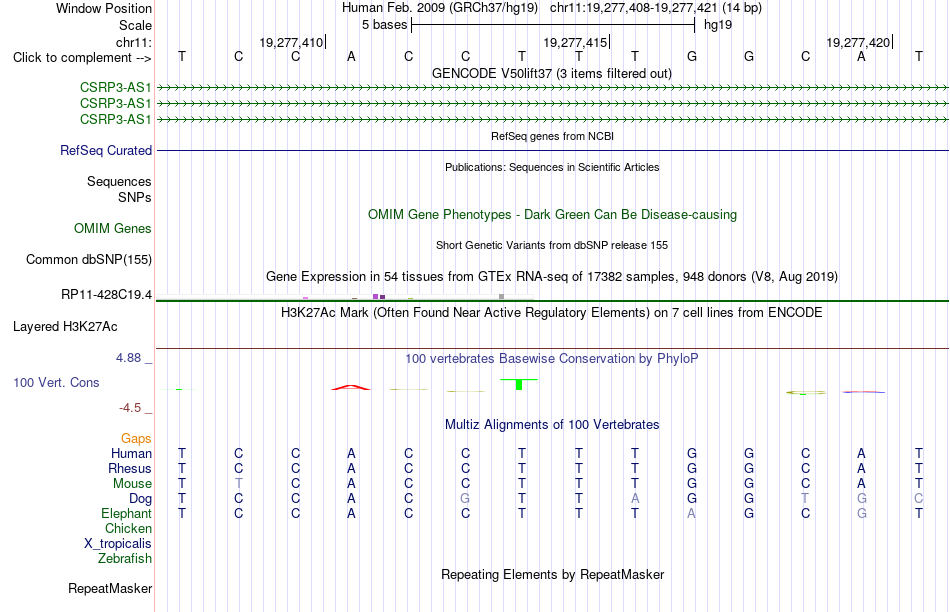Open 'Short Genetic Variants from dbSNP release 155'
This screenshot has height=612, width=950.
552,245
